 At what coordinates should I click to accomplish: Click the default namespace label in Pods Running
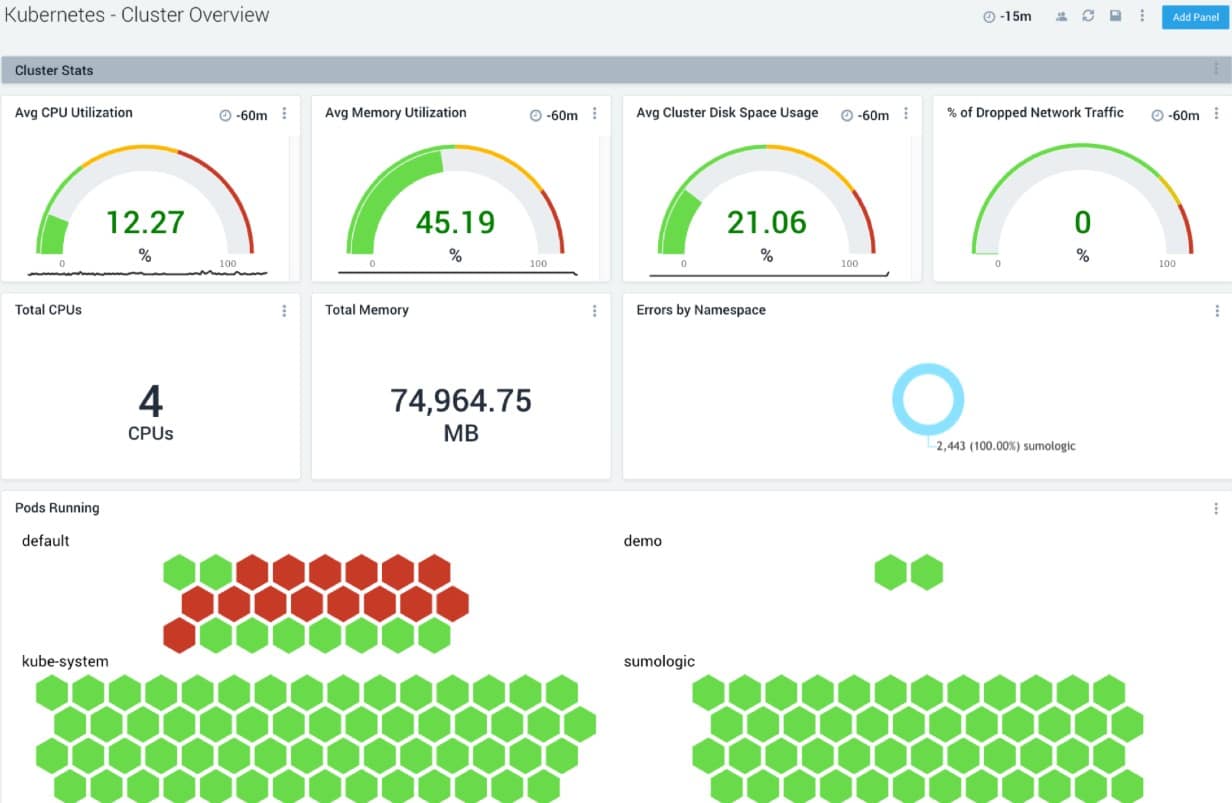[x=46, y=541]
